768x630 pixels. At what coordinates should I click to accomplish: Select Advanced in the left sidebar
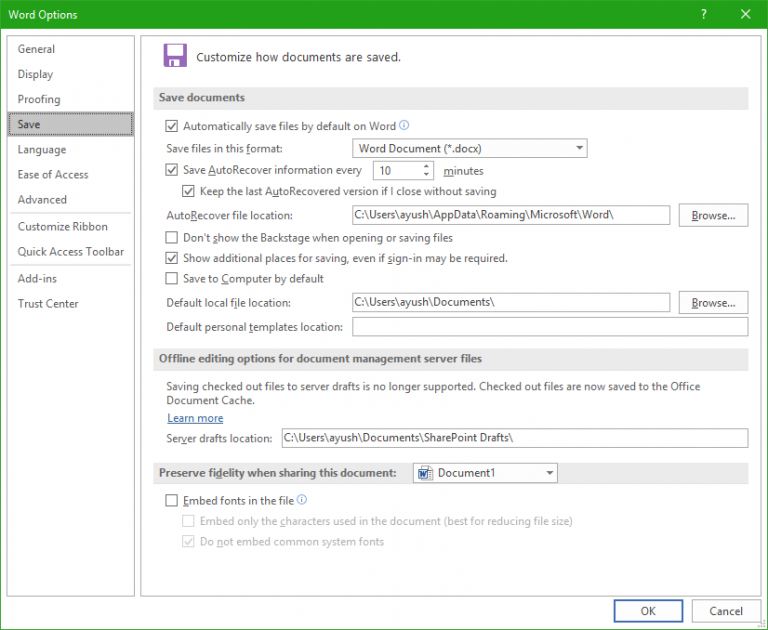pos(42,200)
